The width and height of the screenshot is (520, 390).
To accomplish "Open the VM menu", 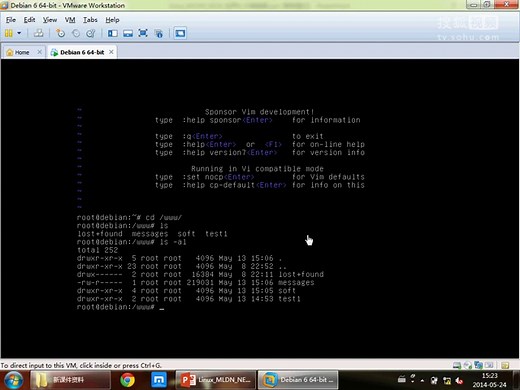I will [70, 20].
